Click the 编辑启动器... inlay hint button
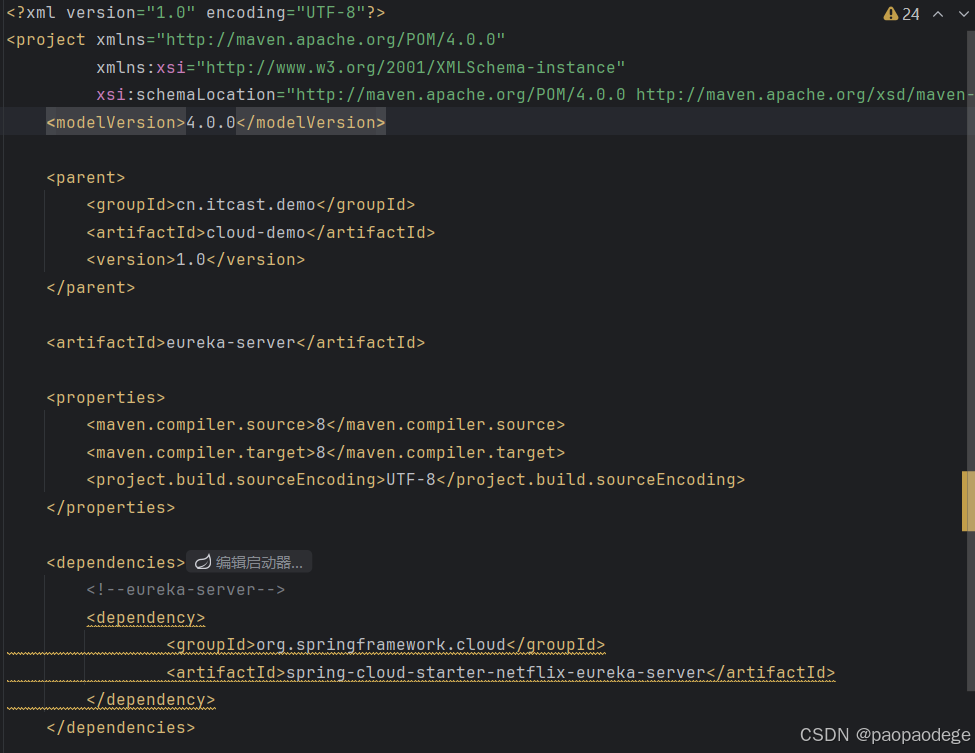Image resolution: width=975 pixels, height=753 pixels. [x=249, y=562]
